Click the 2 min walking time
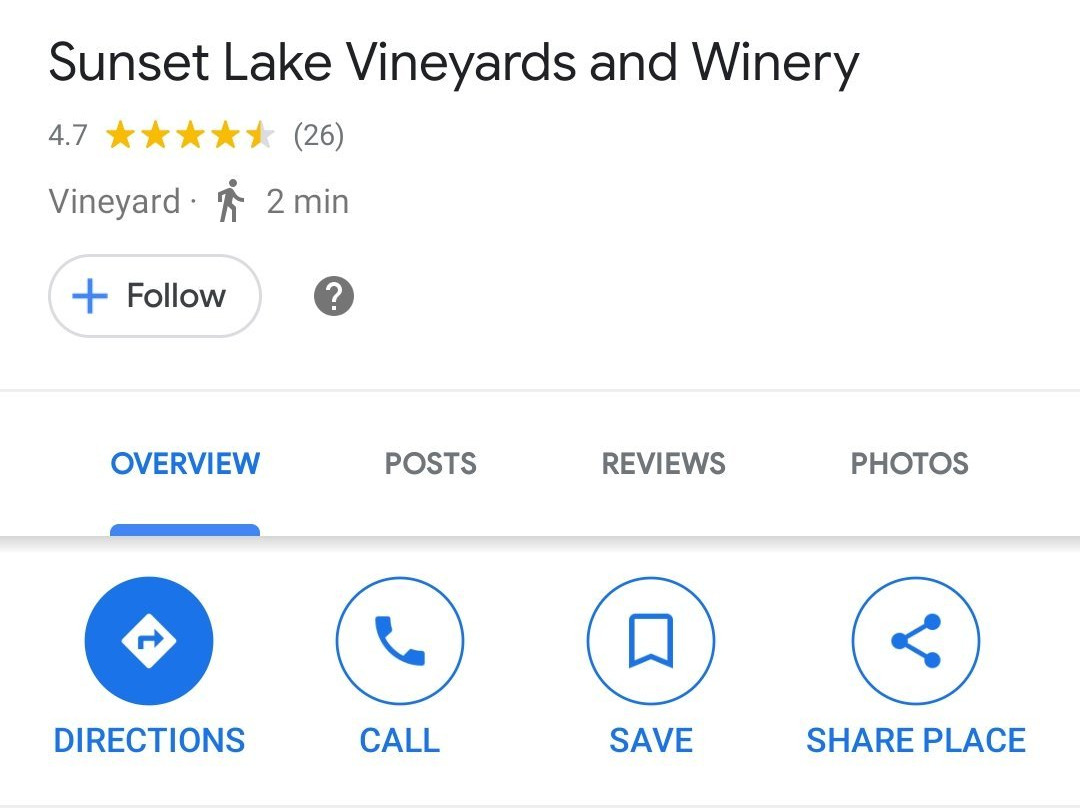Image resolution: width=1080 pixels, height=808 pixels. (x=307, y=200)
